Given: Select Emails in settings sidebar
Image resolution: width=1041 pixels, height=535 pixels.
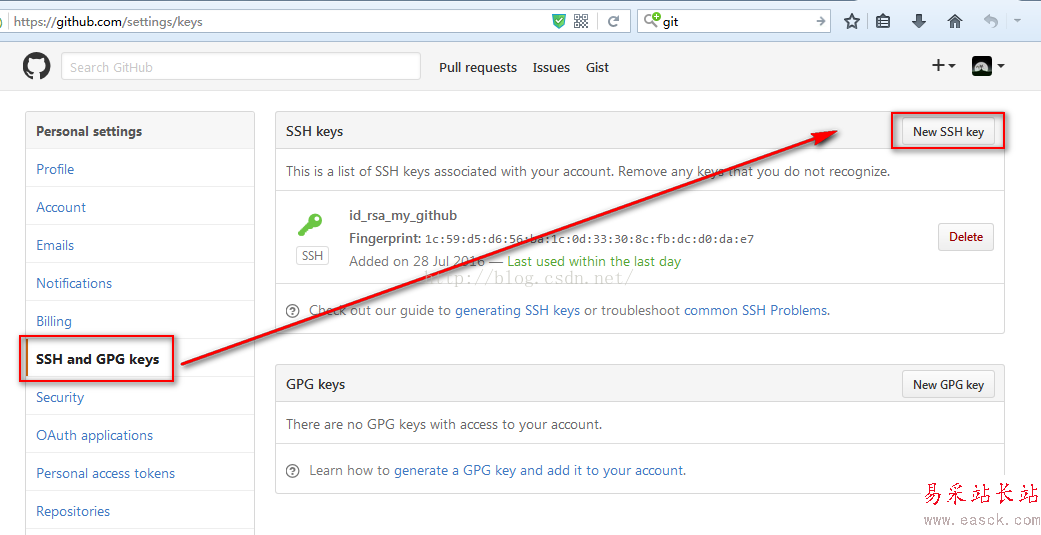Looking at the screenshot, I should pos(55,245).
